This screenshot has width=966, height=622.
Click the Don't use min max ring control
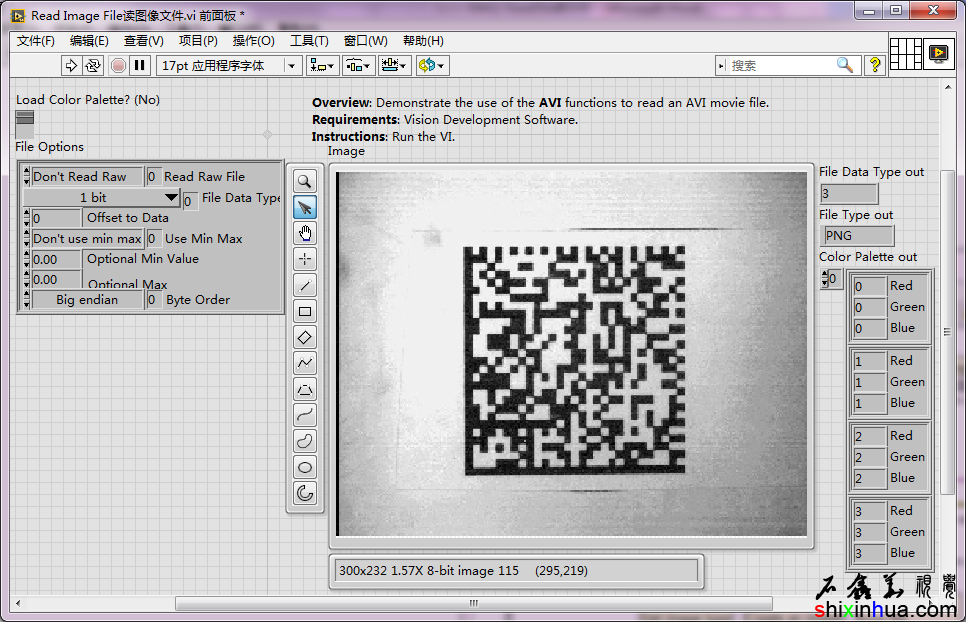(x=87, y=238)
